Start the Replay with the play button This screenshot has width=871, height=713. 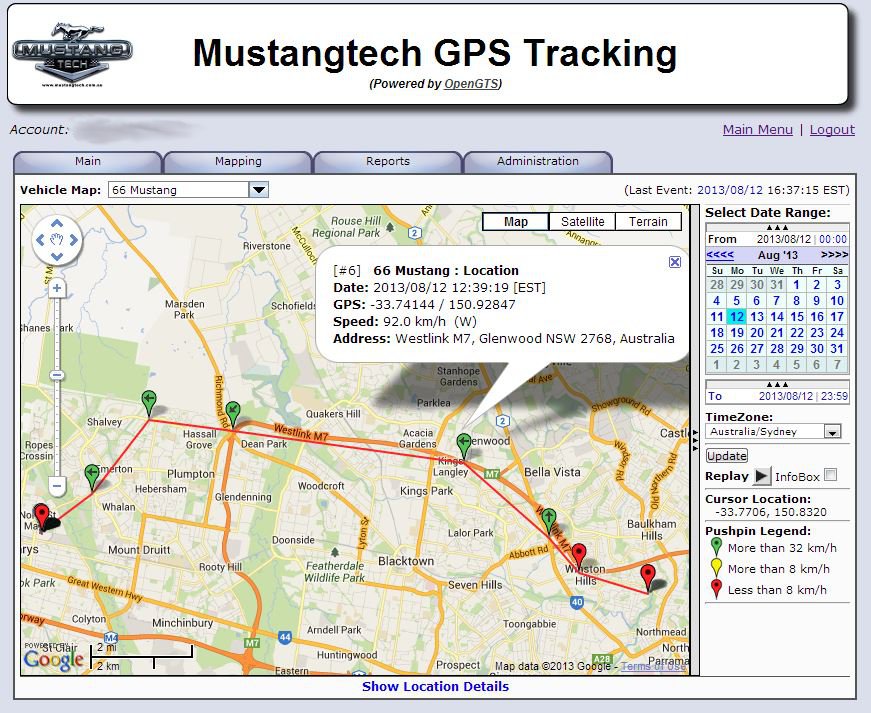762,476
